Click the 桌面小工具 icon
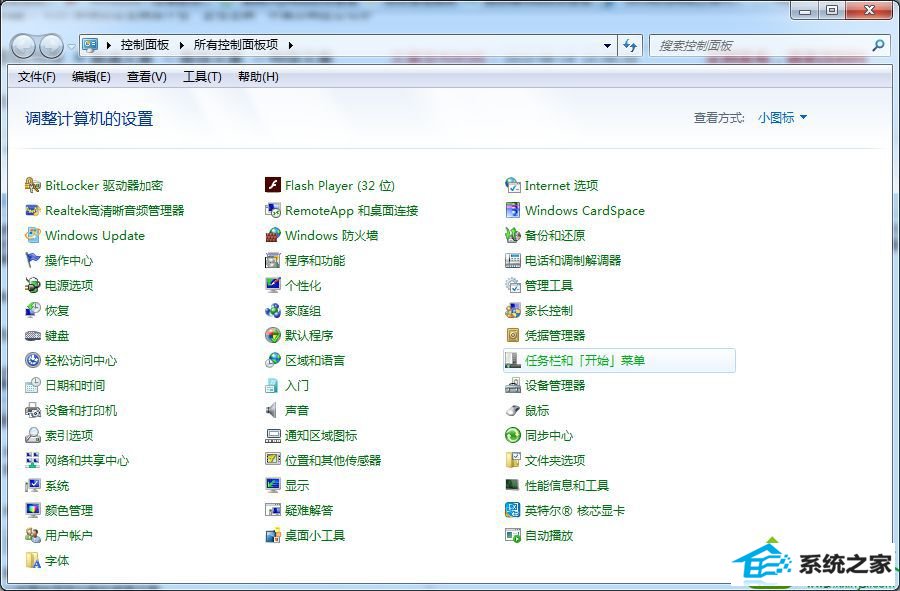Screen dimensions: 900x591 (273, 535)
